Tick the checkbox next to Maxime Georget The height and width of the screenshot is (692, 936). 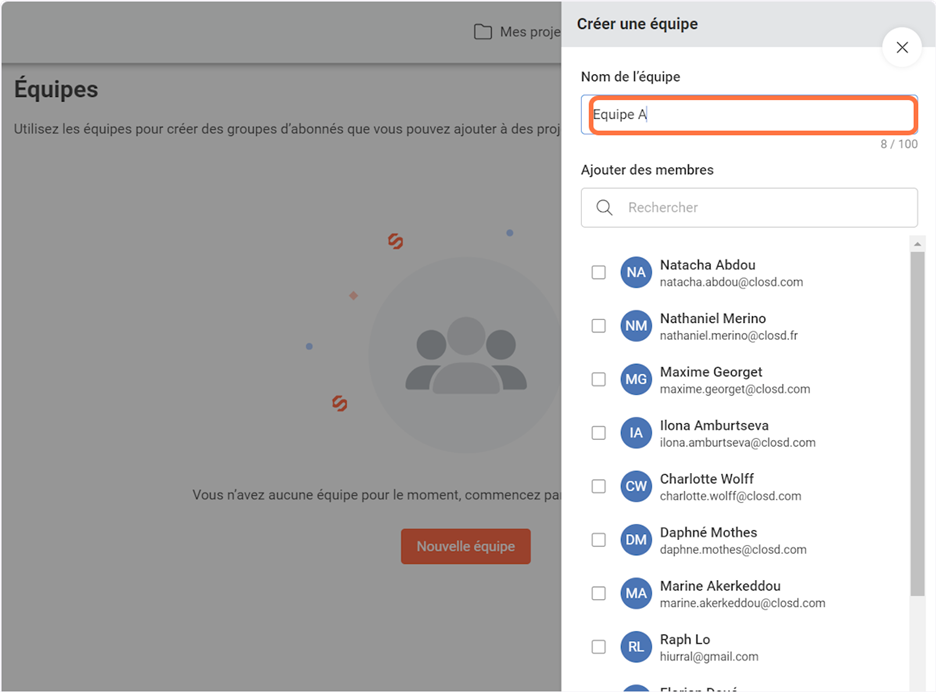[x=598, y=379]
